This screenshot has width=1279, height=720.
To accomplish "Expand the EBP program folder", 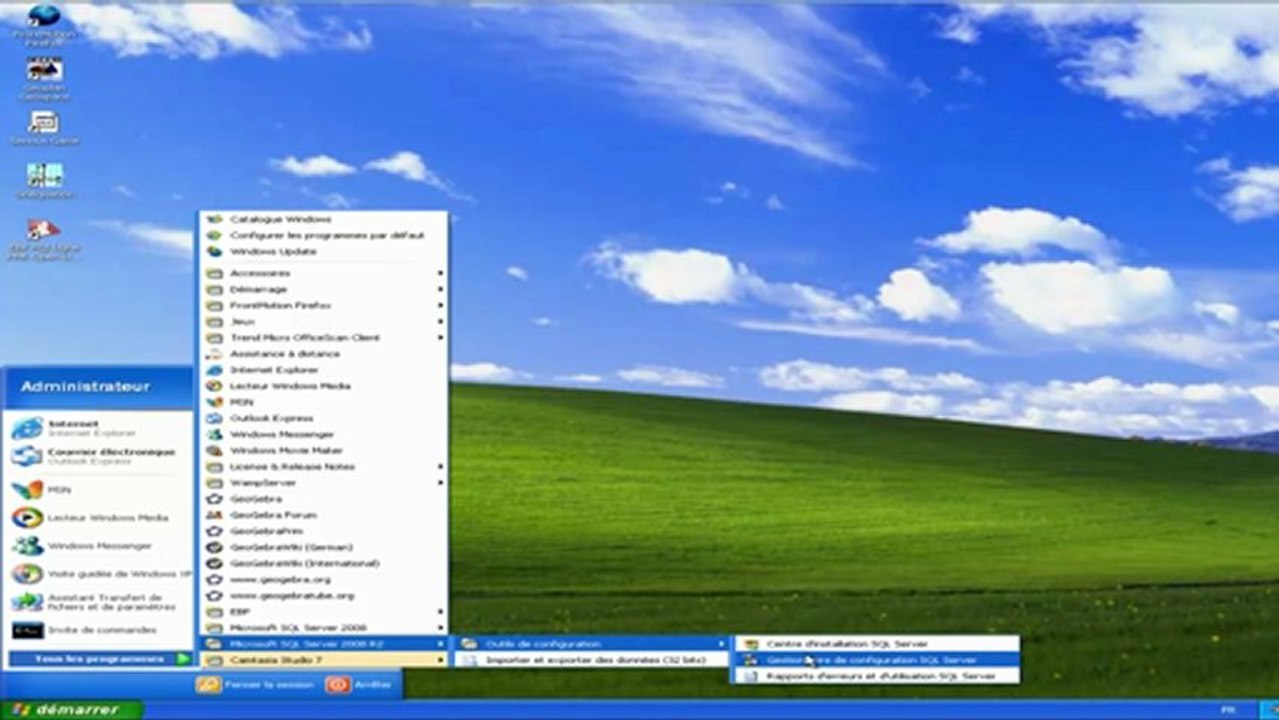I will coord(324,611).
